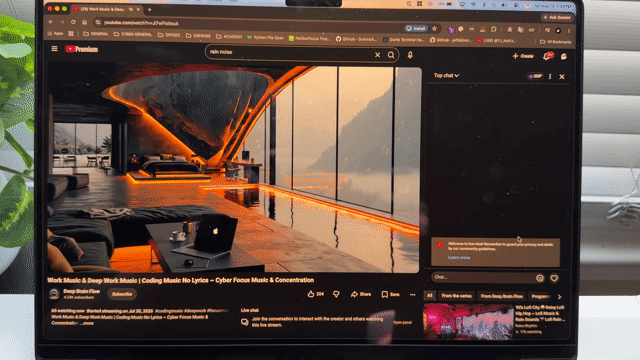640x360 pixels.
Task: Open the YouTube hamburger guide menu
Action: [x=54, y=49]
